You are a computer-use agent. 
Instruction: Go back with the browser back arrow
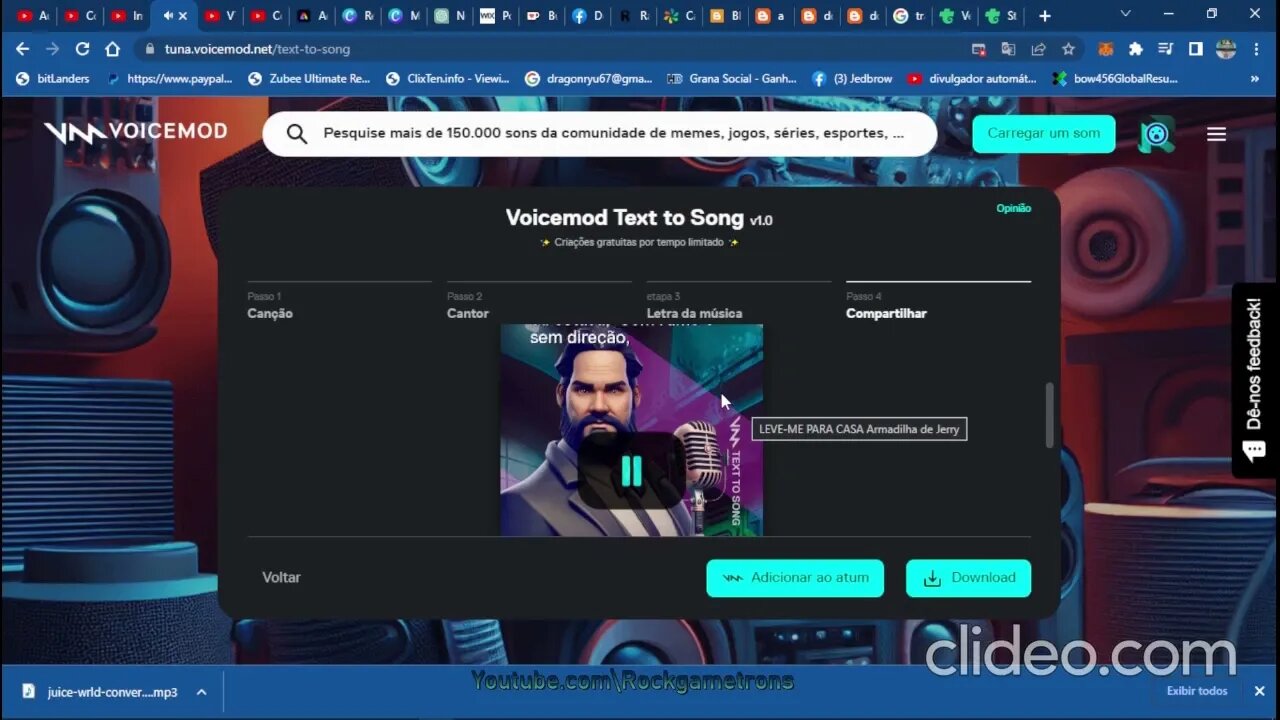coord(22,49)
